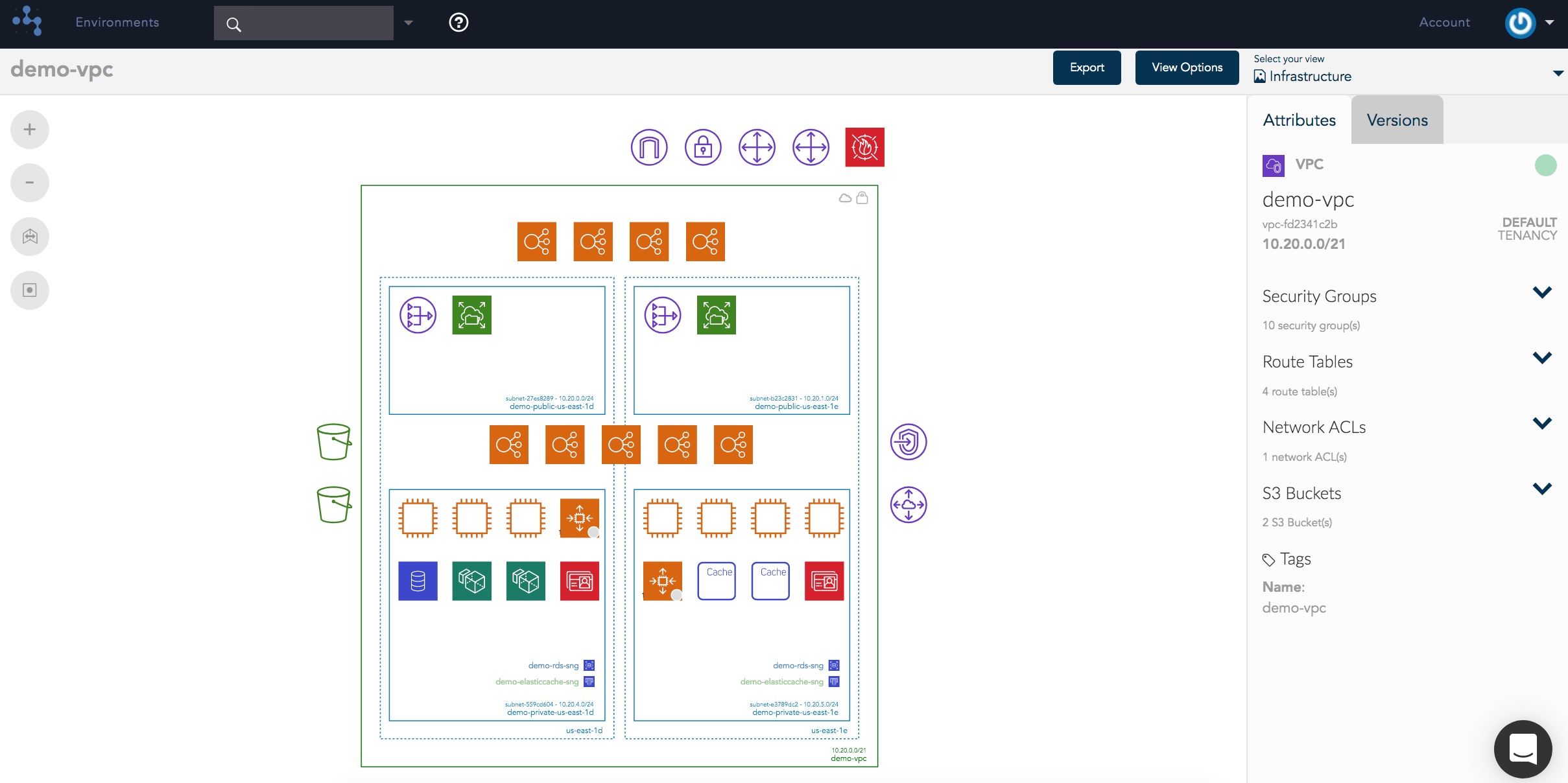This screenshot has width=1568, height=783.
Task: Open the Environments menu
Action: (x=117, y=22)
